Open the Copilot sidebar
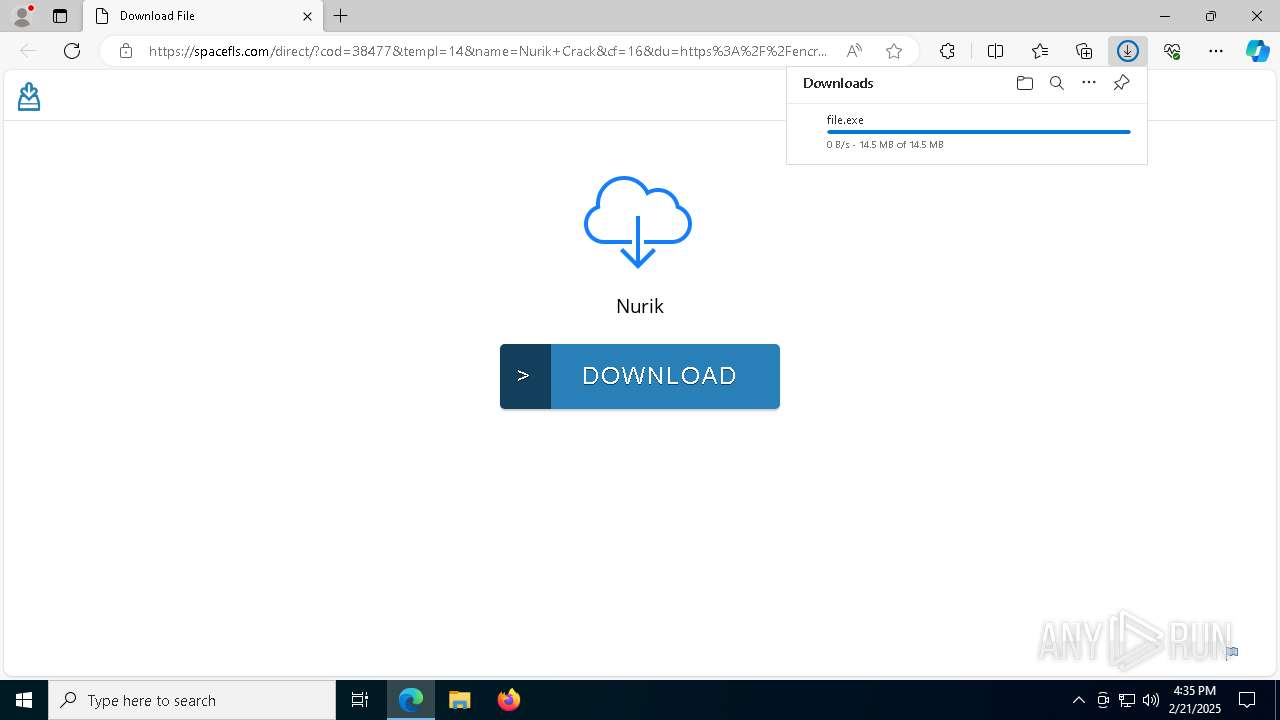Image resolution: width=1280 pixels, height=720 pixels. tap(1257, 51)
